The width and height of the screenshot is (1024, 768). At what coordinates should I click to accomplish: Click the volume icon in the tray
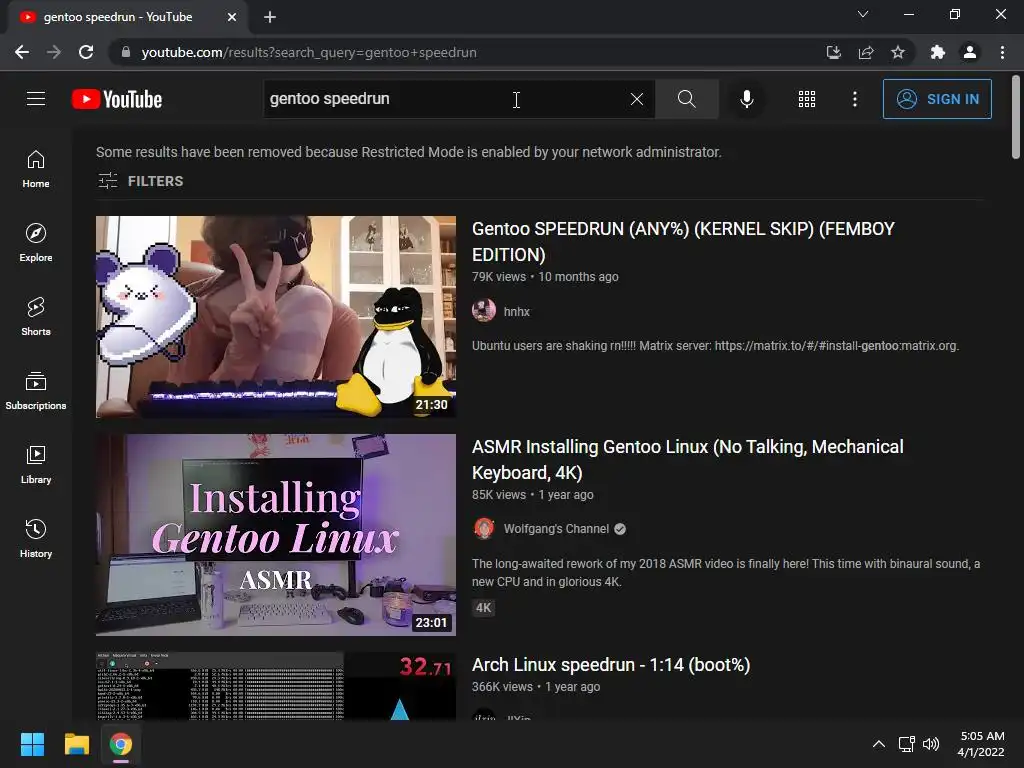coord(931,744)
